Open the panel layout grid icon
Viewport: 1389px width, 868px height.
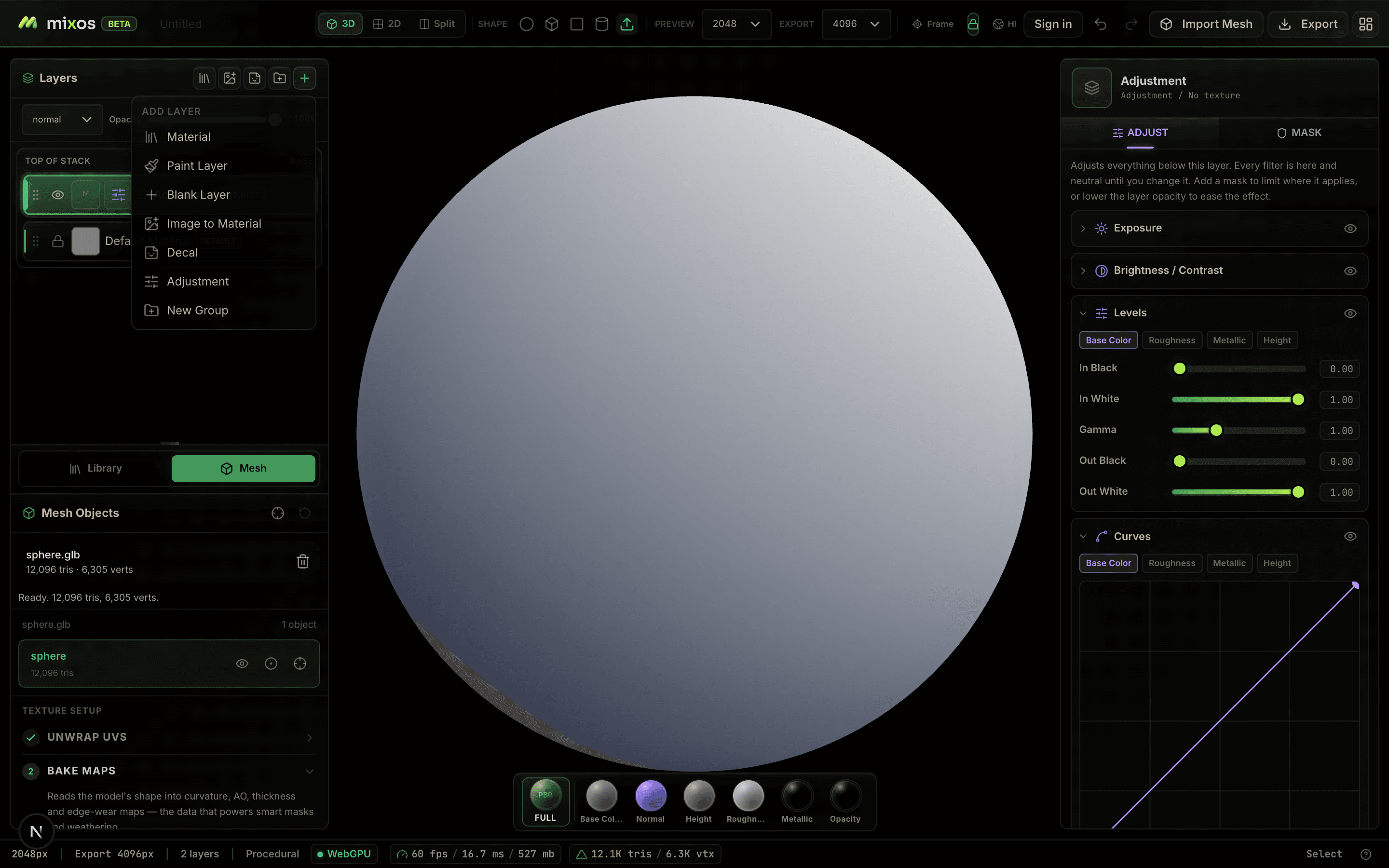tap(1365, 24)
